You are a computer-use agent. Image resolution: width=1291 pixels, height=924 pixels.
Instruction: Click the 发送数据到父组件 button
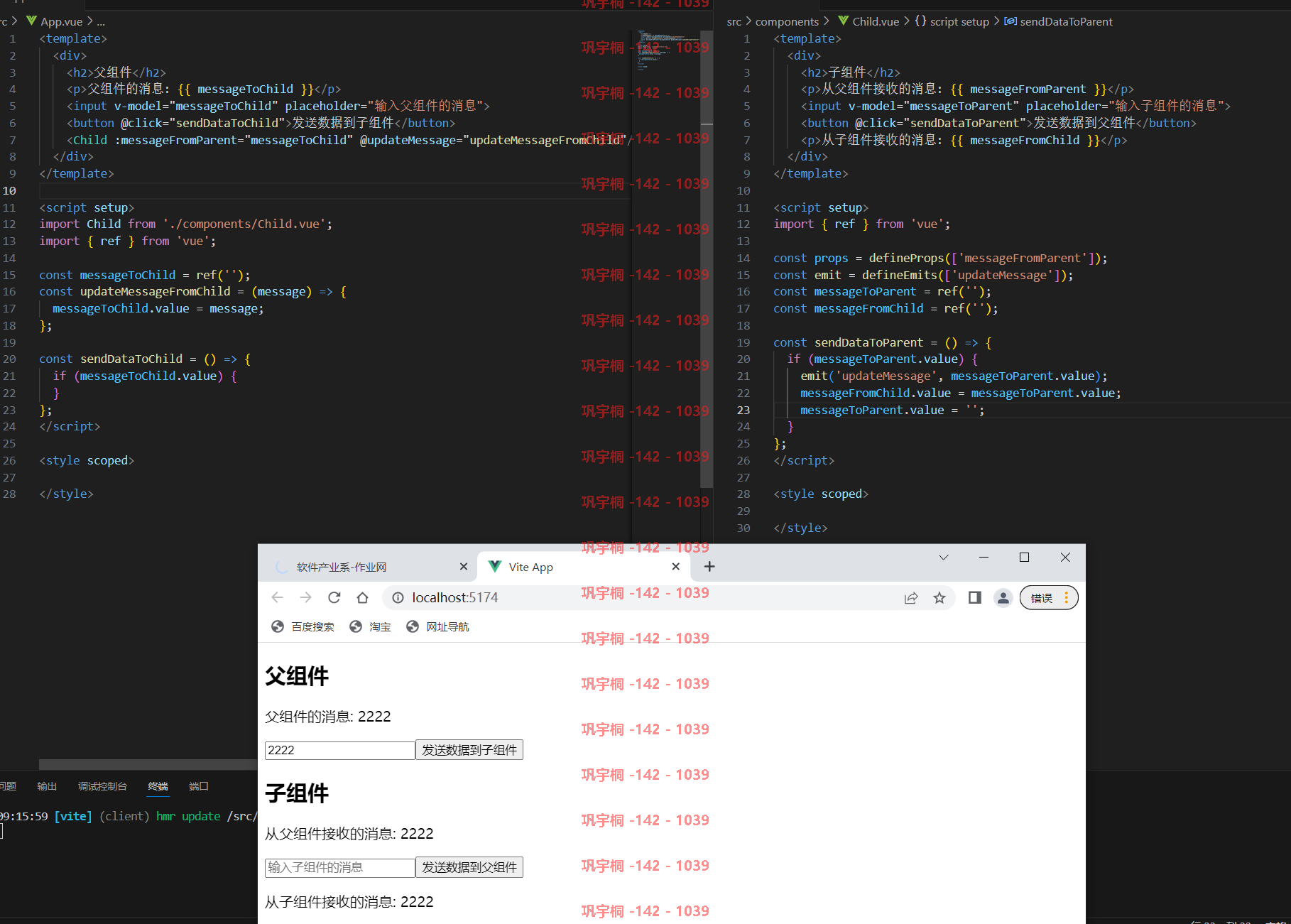tap(469, 867)
